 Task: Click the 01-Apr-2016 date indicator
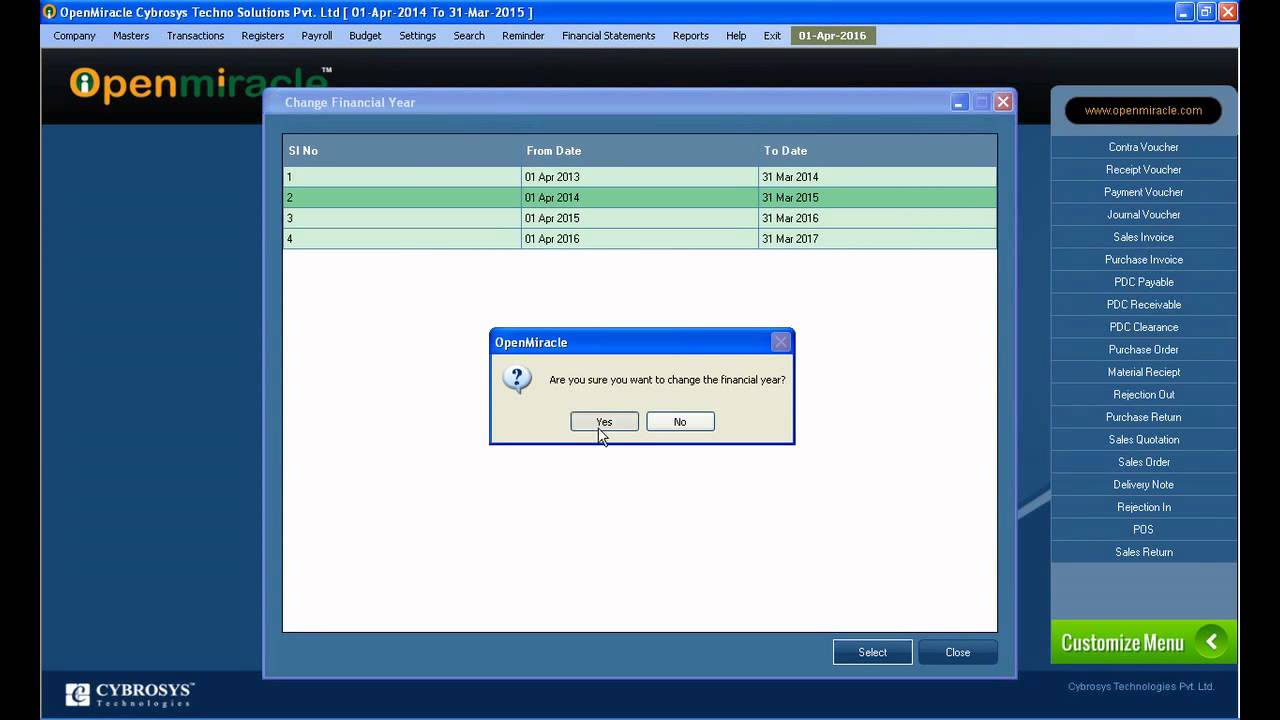click(832, 36)
